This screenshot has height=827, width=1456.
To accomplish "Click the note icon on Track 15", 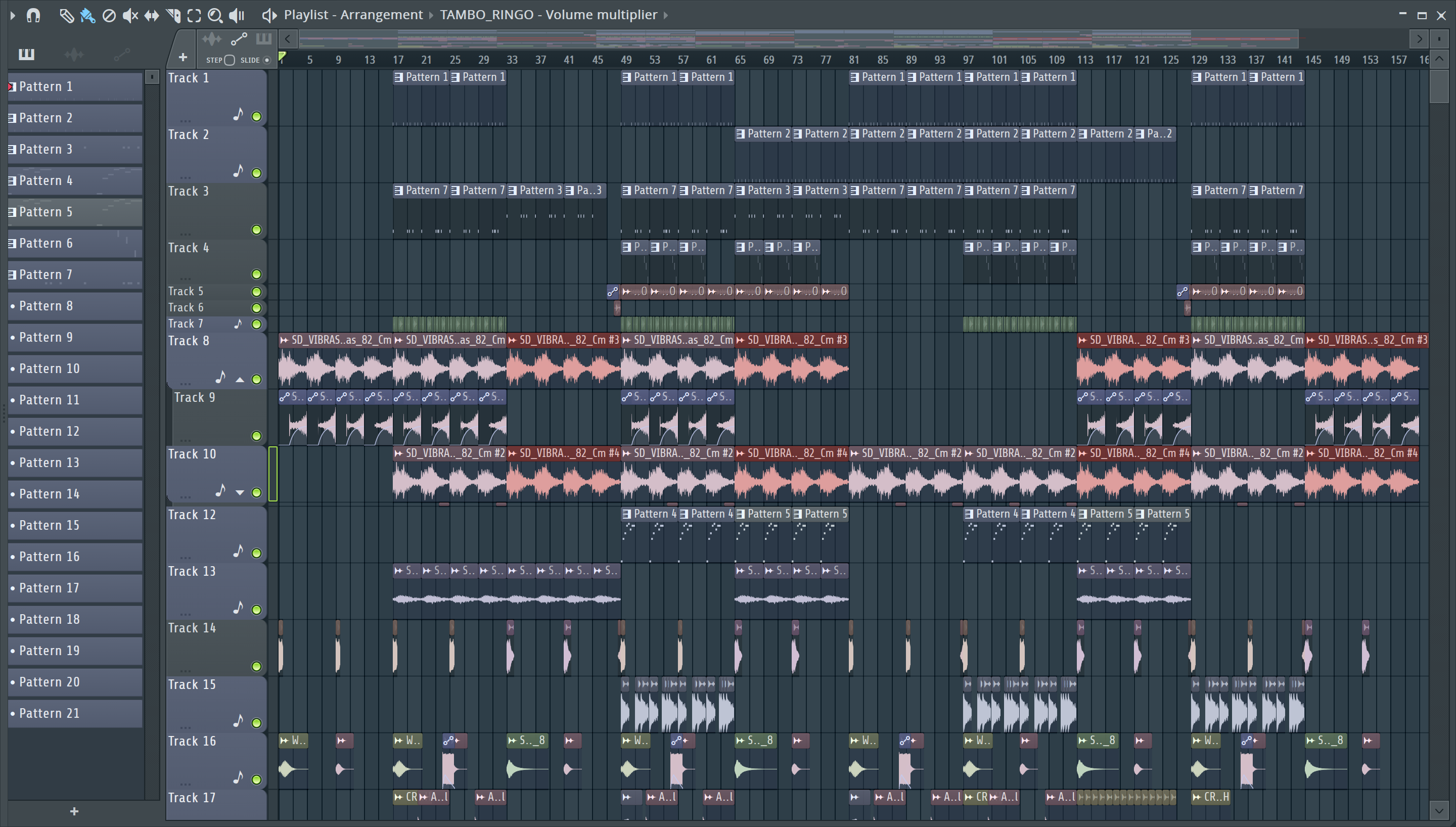I will click(x=239, y=721).
